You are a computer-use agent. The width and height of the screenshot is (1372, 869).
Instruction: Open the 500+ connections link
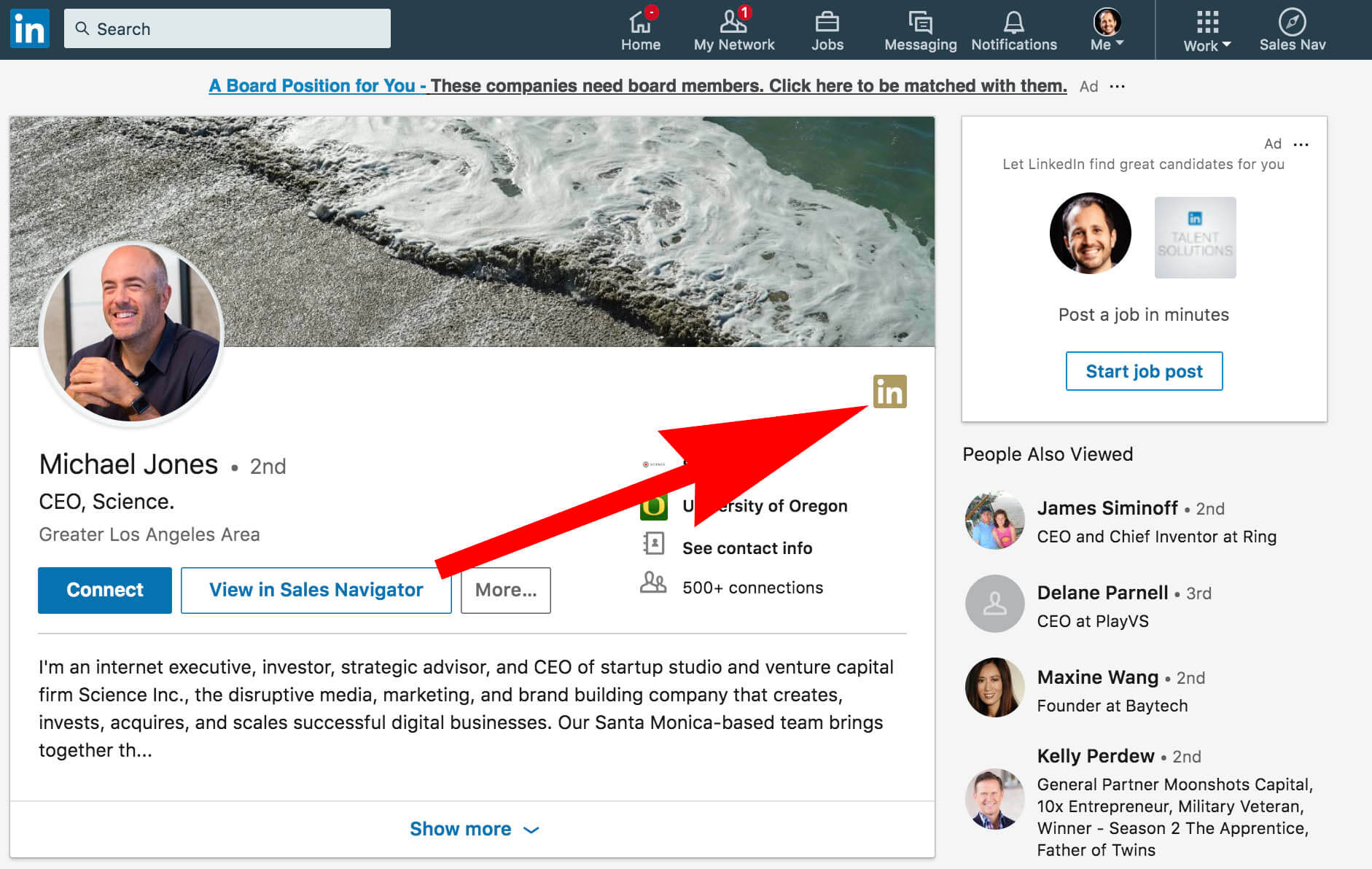pos(753,588)
